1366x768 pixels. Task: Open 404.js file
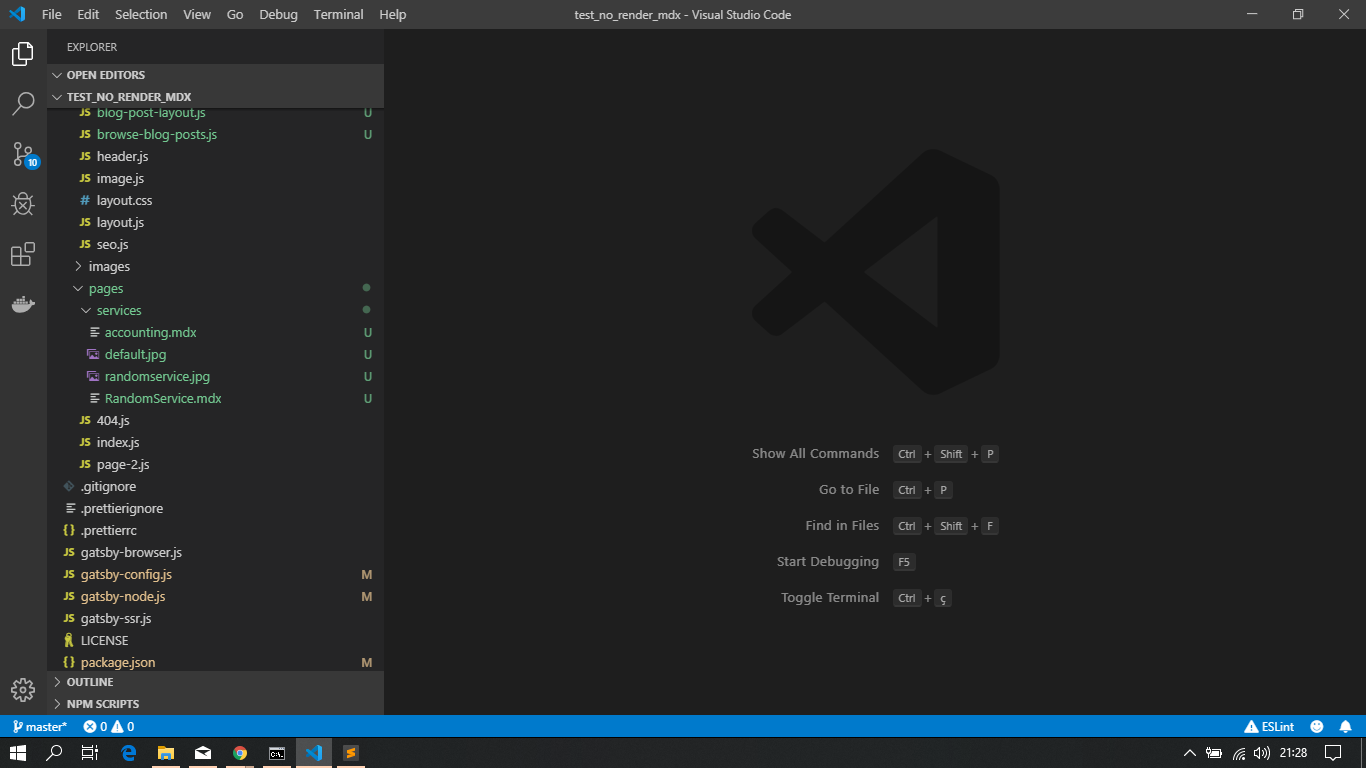(215, 420)
